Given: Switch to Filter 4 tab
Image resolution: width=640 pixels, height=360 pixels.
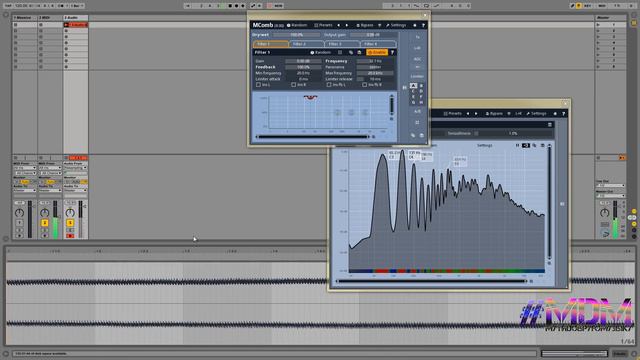Looking at the screenshot, I should (x=378, y=44).
